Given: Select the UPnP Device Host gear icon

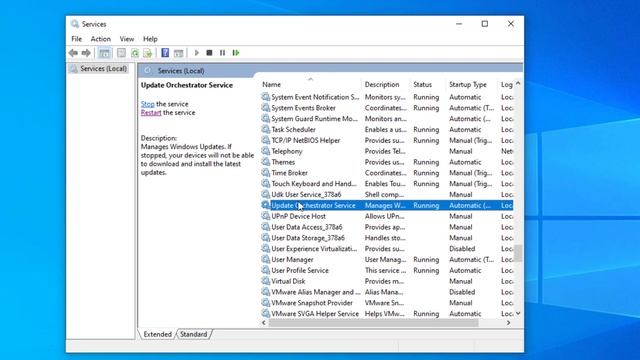Looking at the screenshot, I should 266,216.
